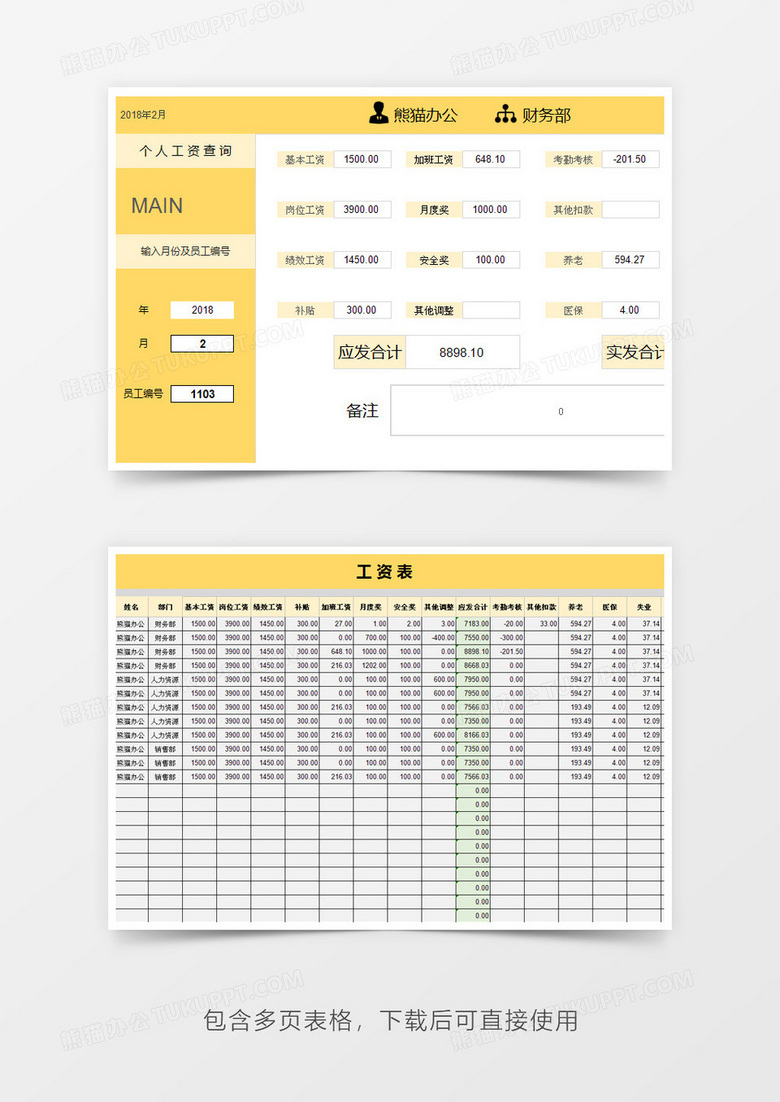Click the 安全奖 column header in salary table

click(x=405, y=607)
